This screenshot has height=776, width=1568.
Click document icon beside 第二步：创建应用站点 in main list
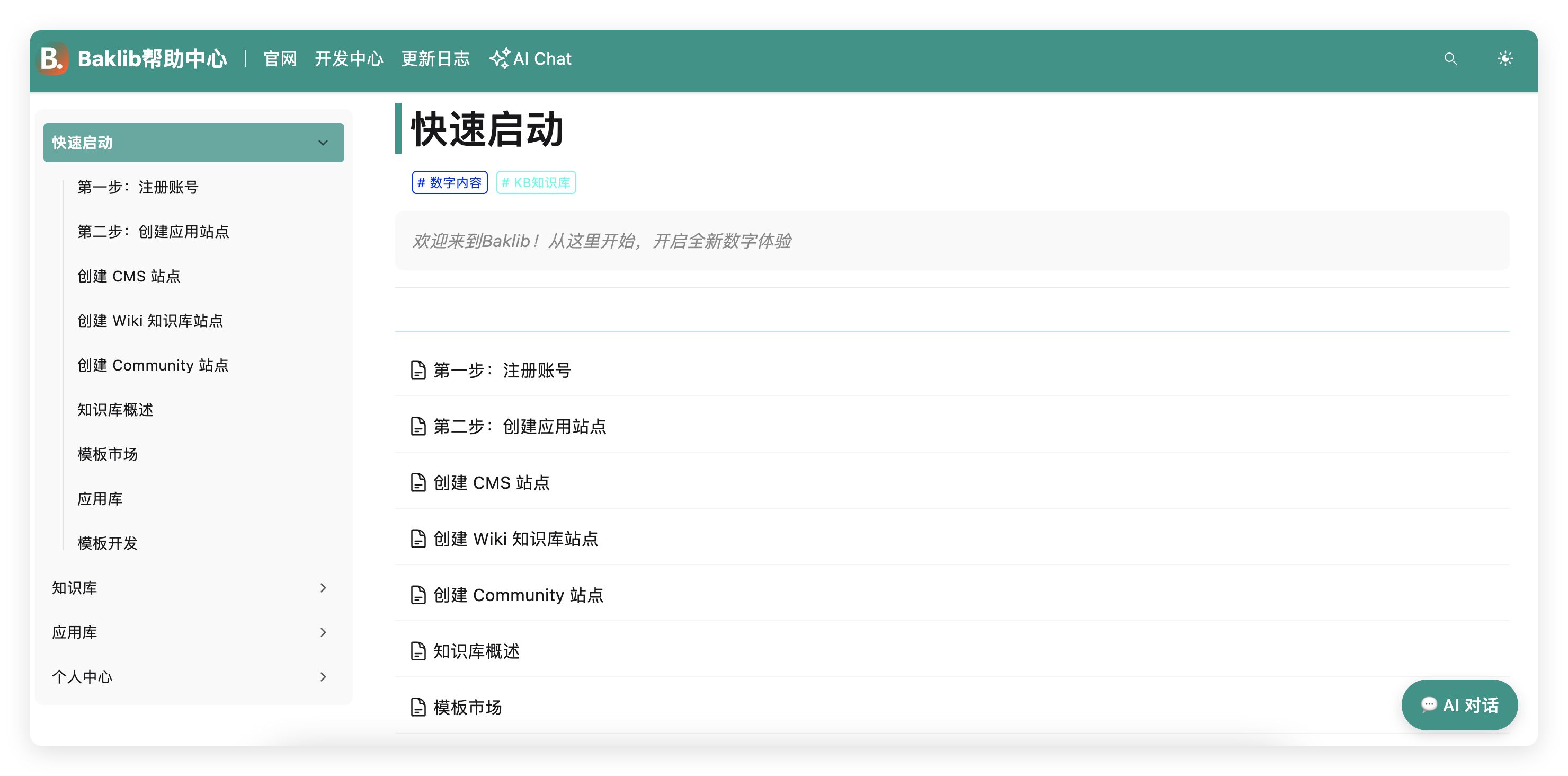pos(418,426)
